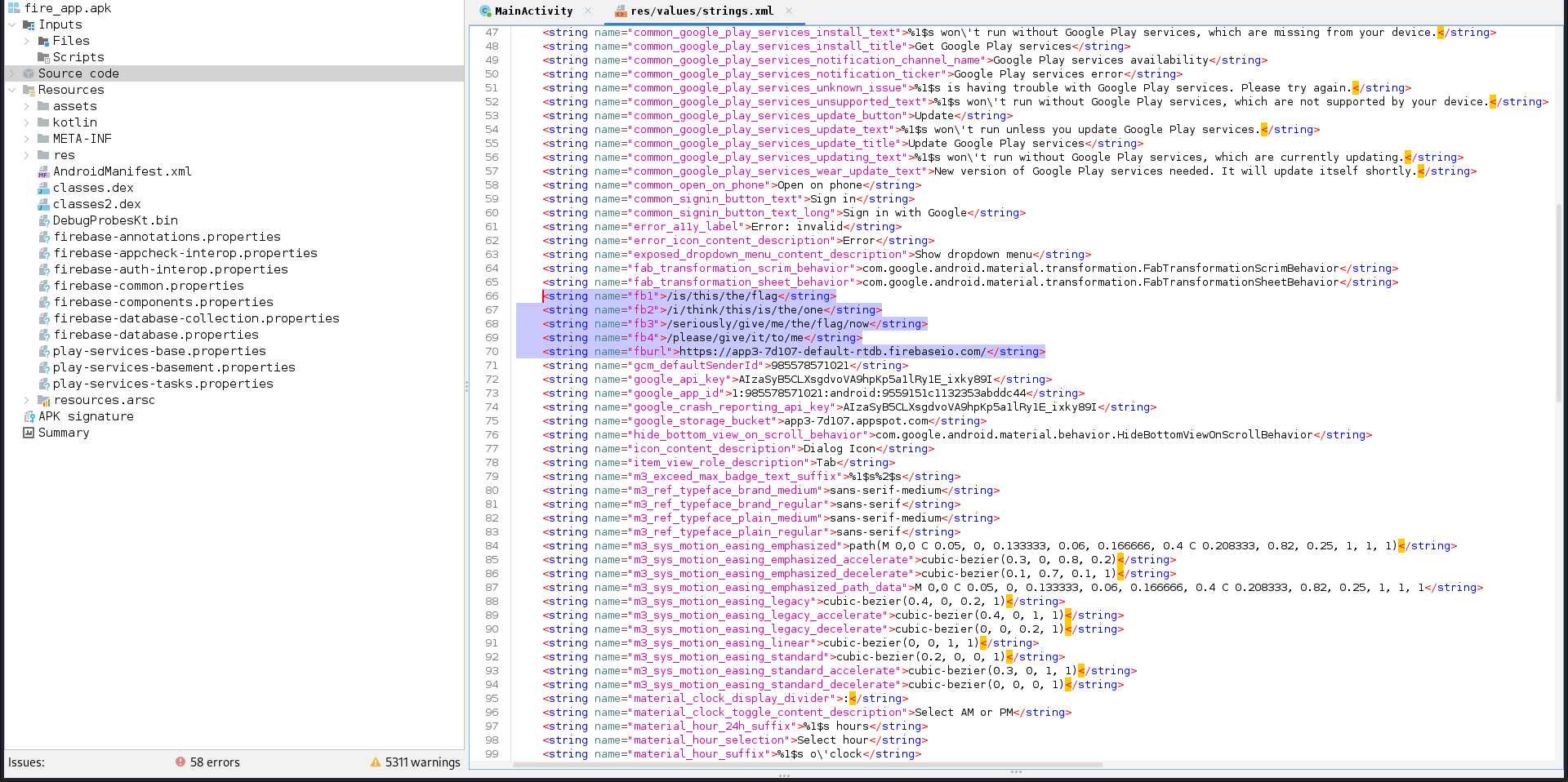
Task: Select firebase-database.properties in the tree
Action: pyautogui.click(x=155, y=335)
